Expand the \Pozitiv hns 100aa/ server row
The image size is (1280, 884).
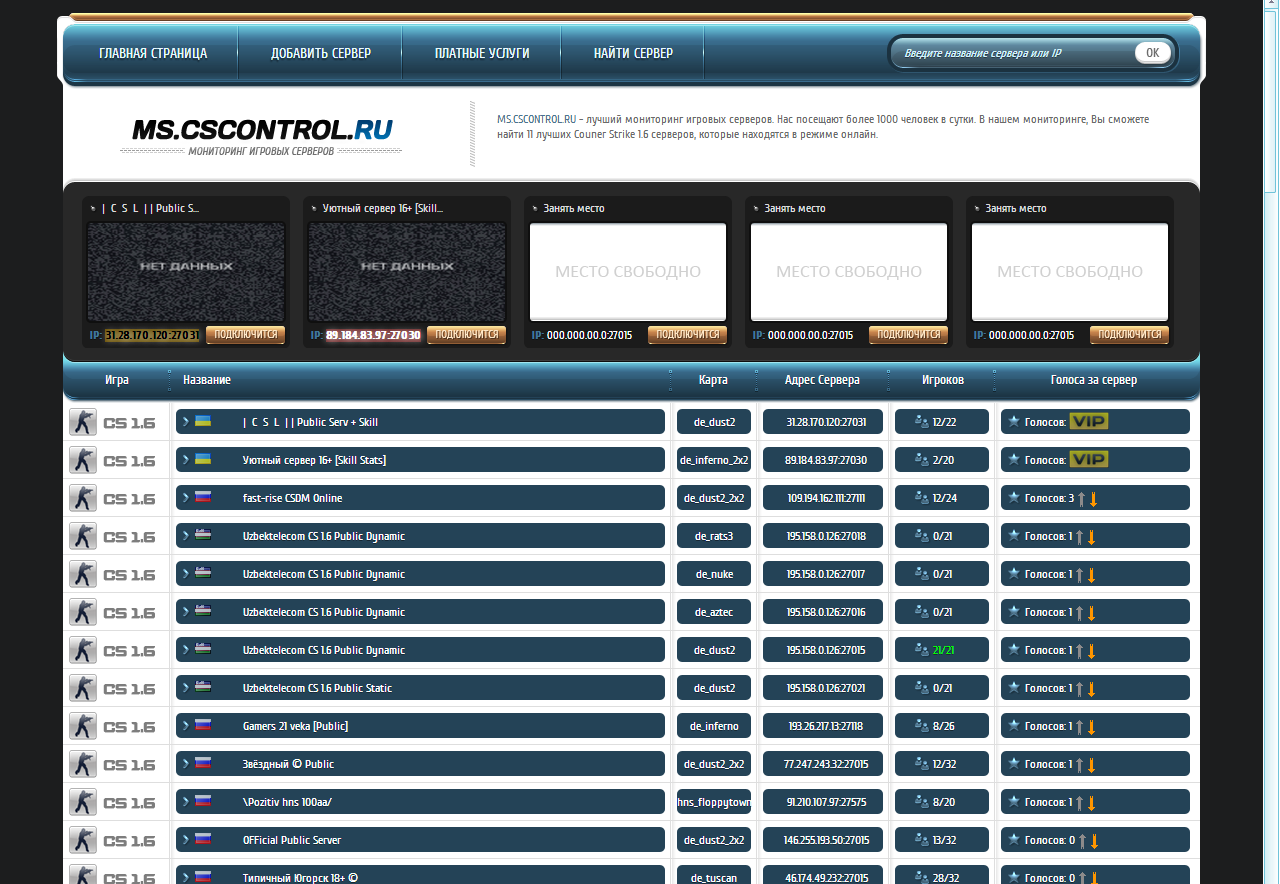pos(186,802)
